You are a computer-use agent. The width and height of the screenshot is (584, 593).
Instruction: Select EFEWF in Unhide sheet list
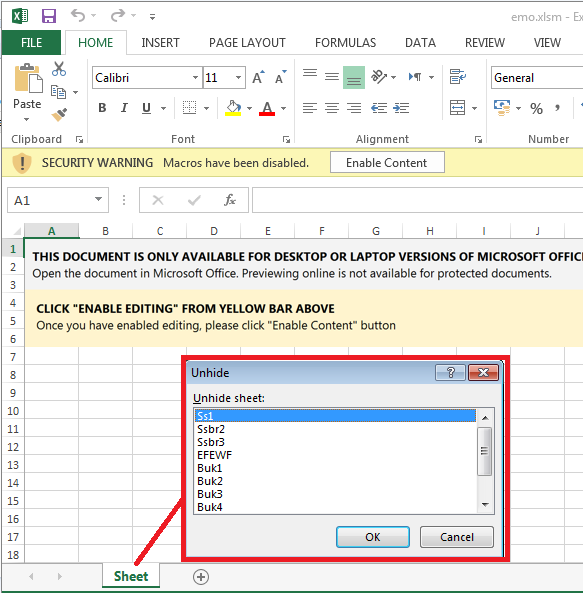click(335, 455)
